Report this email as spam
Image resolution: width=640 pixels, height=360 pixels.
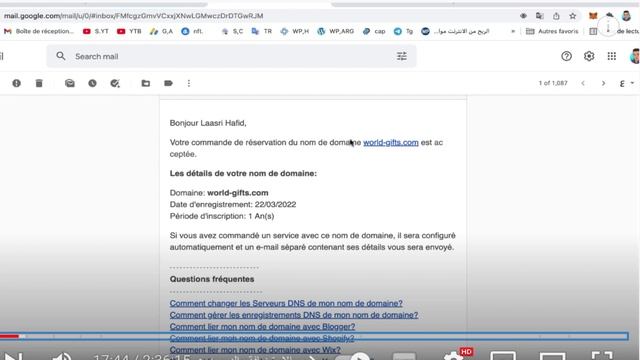point(16,83)
